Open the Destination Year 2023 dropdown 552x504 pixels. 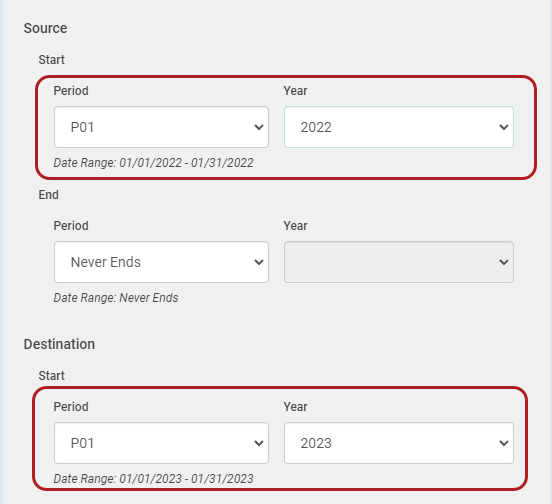click(399, 443)
